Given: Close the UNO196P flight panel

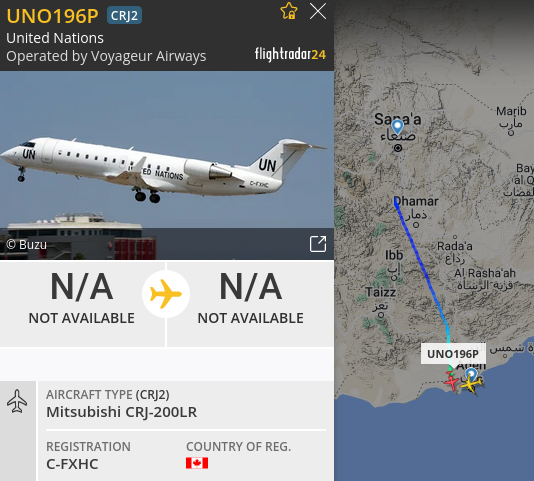Looking at the screenshot, I should (x=318, y=11).
